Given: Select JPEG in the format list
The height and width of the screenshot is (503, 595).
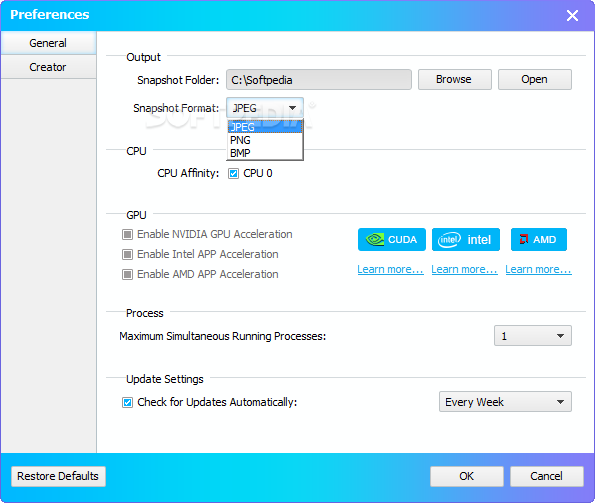Looking at the screenshot, I should [x=265, y=127].
